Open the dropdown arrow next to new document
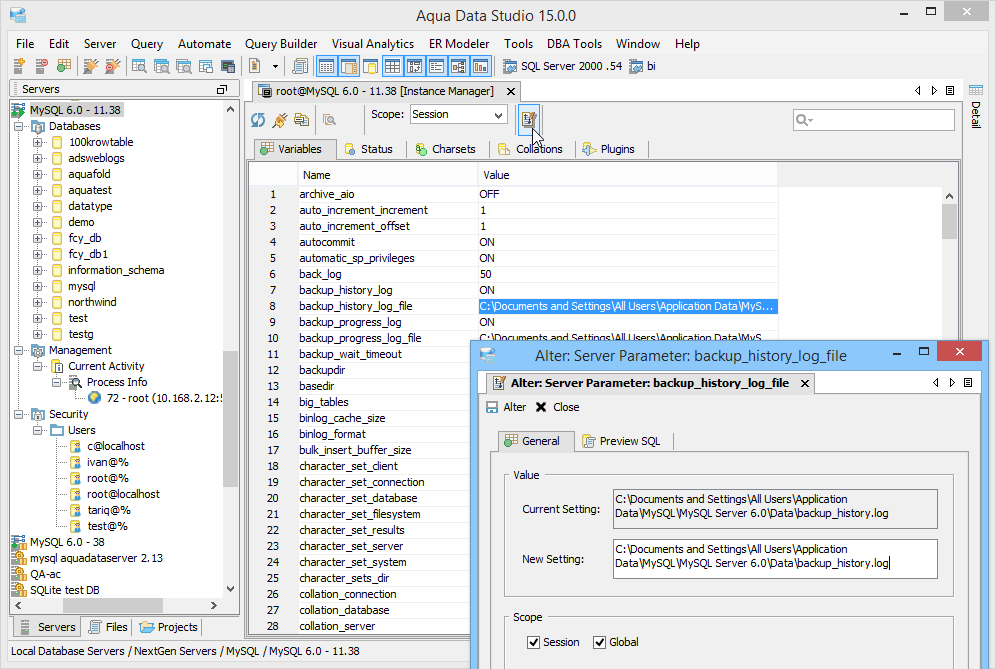Screen dimensions: 996x669 [275, 66]
